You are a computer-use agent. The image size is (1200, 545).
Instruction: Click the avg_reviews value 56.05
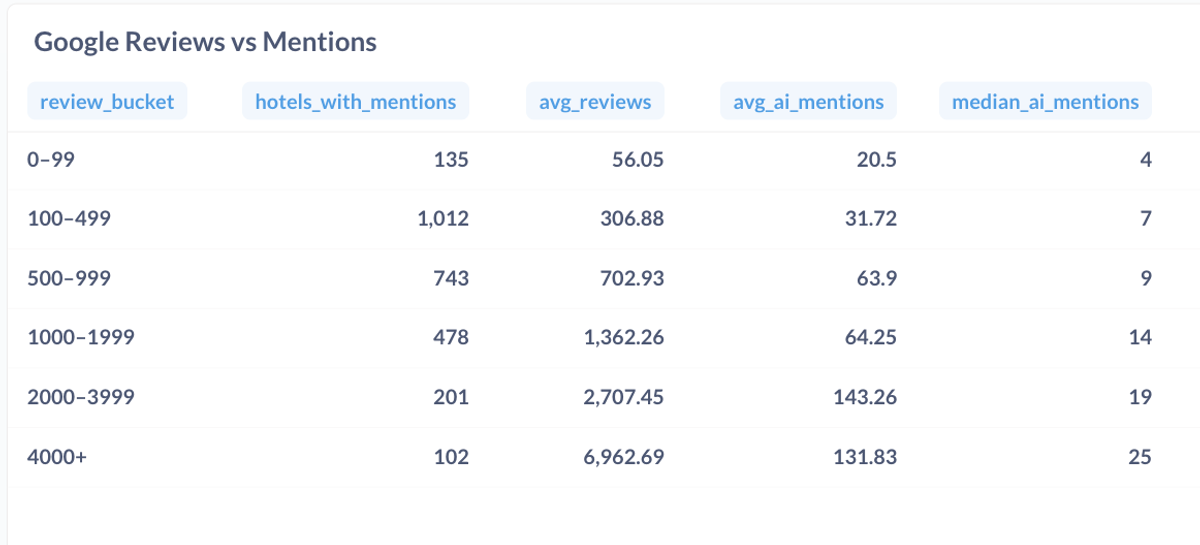pyautogui.click(x=638, y=159)
